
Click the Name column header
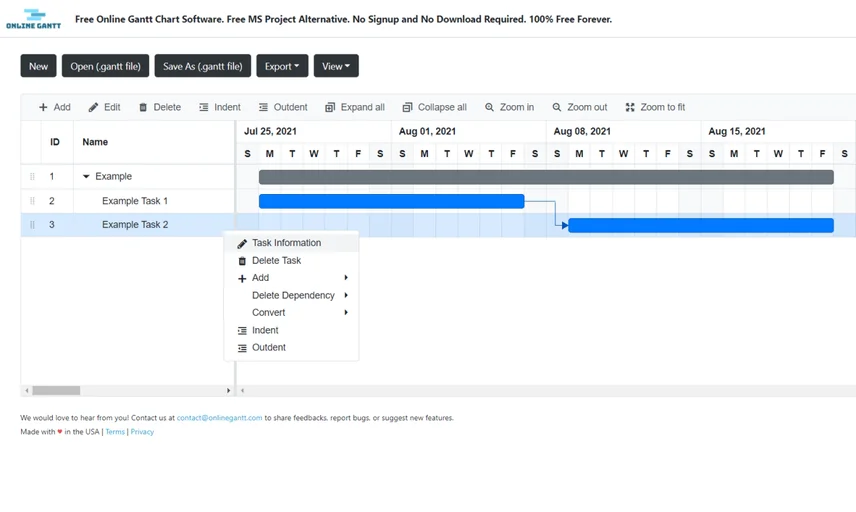click(x=154, y=142)
